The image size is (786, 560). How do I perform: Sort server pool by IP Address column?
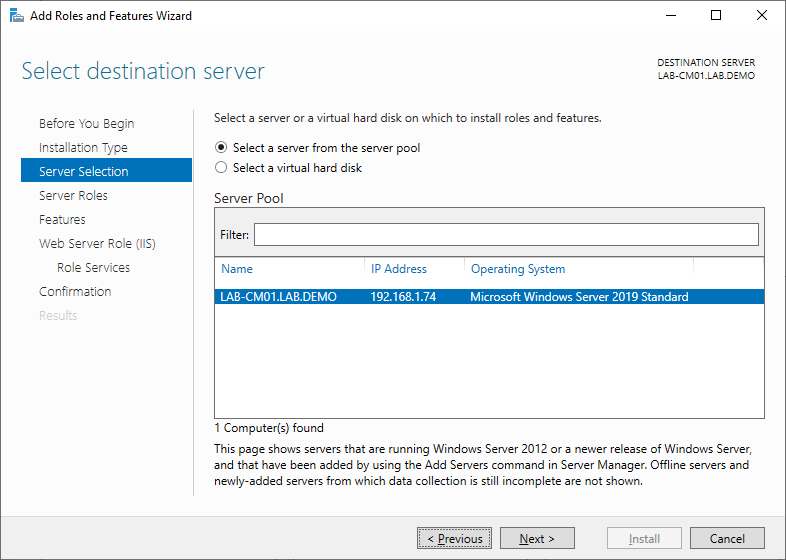click(x=398, y=269)
